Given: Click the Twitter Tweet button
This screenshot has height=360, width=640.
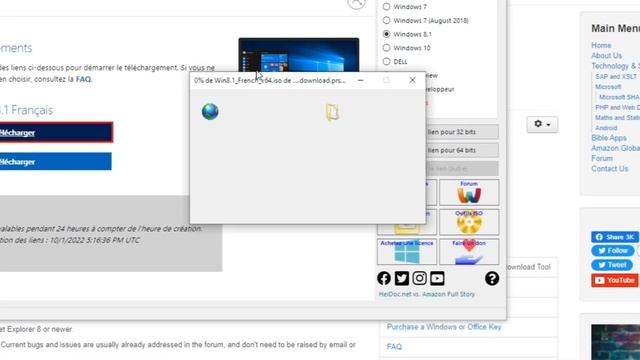Looking at the screenshot, I should coord(612,265).
